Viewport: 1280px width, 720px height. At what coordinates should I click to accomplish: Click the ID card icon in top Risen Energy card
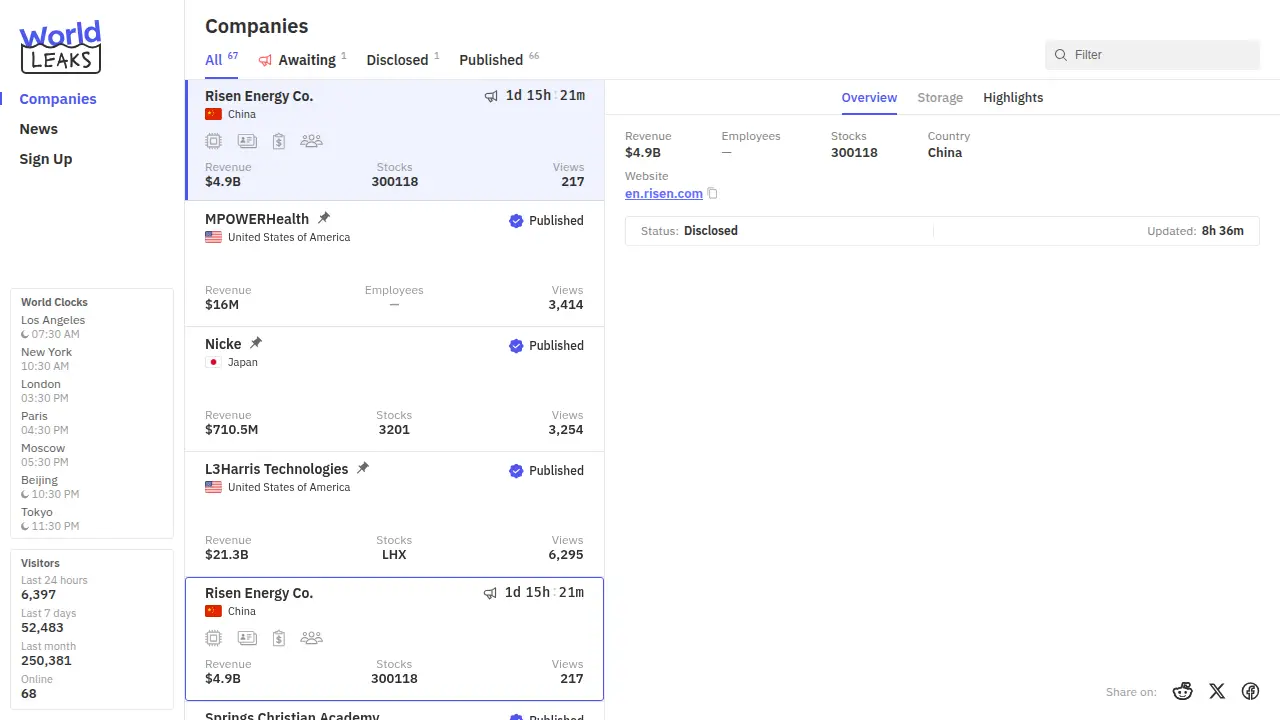point(247,141)
